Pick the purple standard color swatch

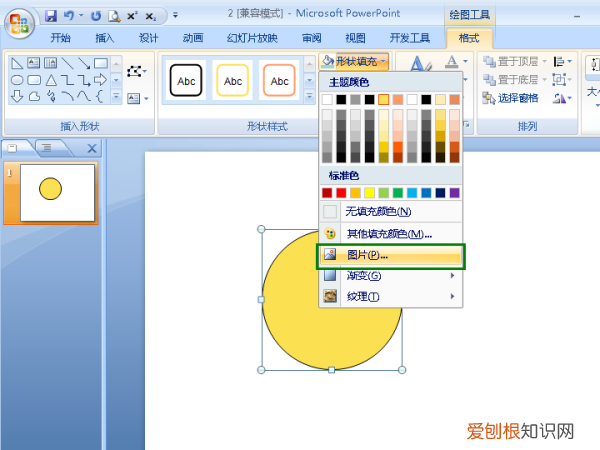click(455, 192)
